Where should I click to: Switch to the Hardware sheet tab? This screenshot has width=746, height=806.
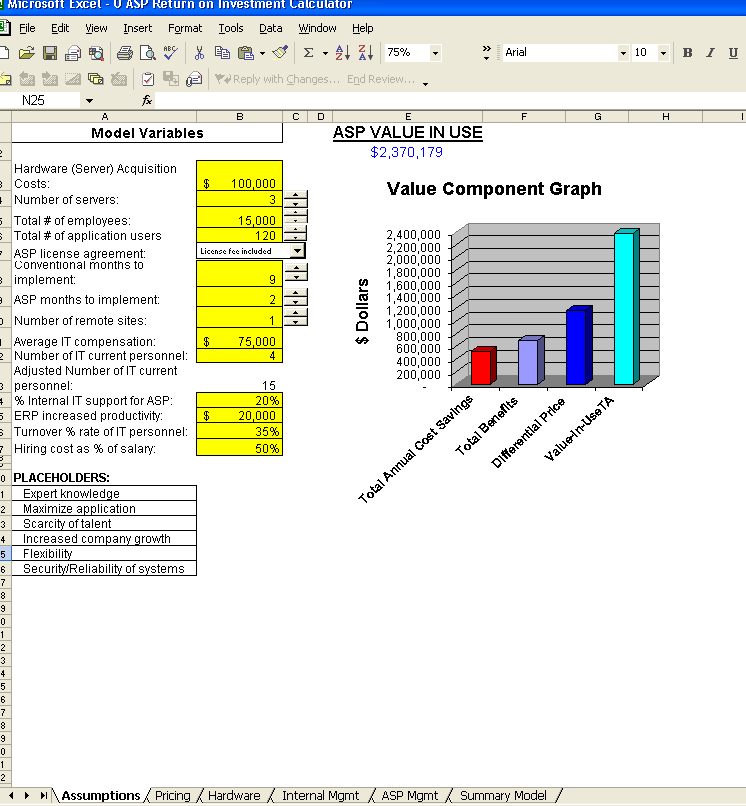click(234, 796)
